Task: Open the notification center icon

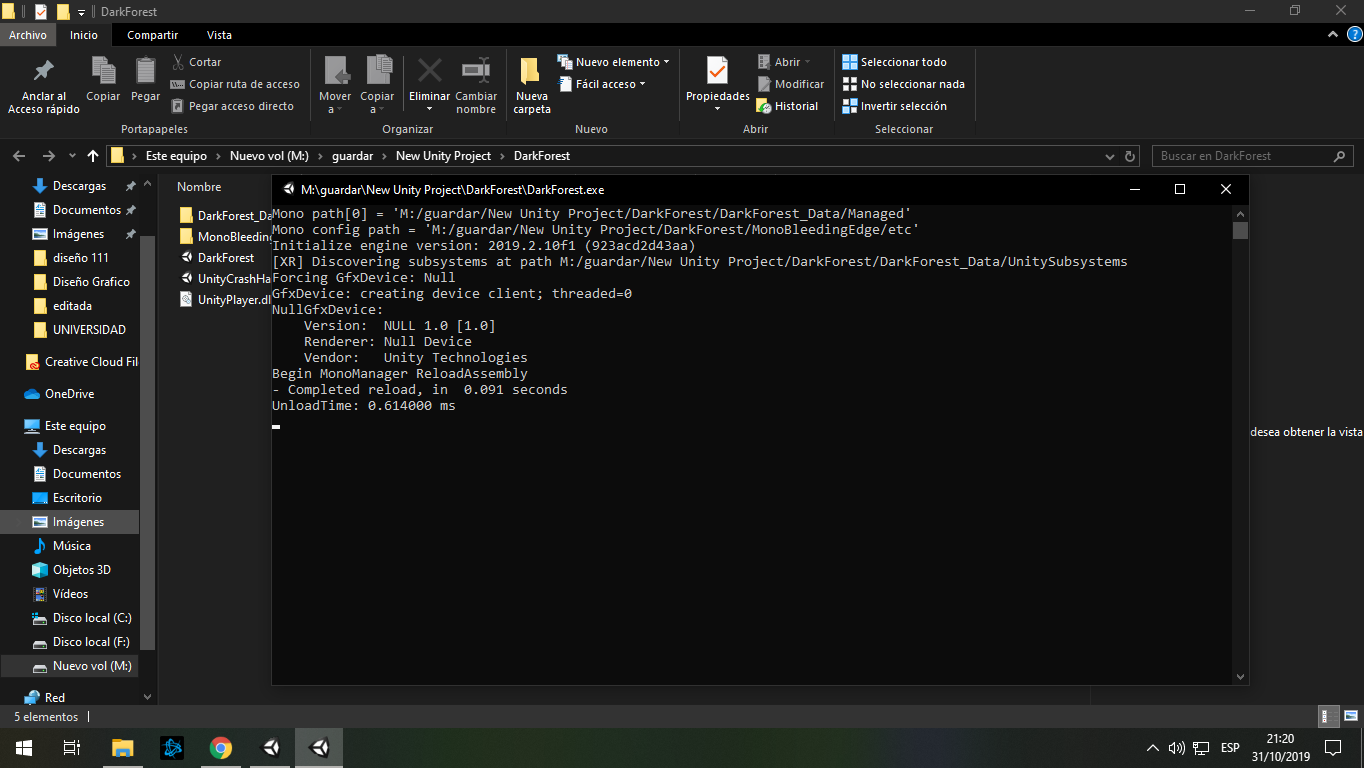Action: tap(1332, 748)
